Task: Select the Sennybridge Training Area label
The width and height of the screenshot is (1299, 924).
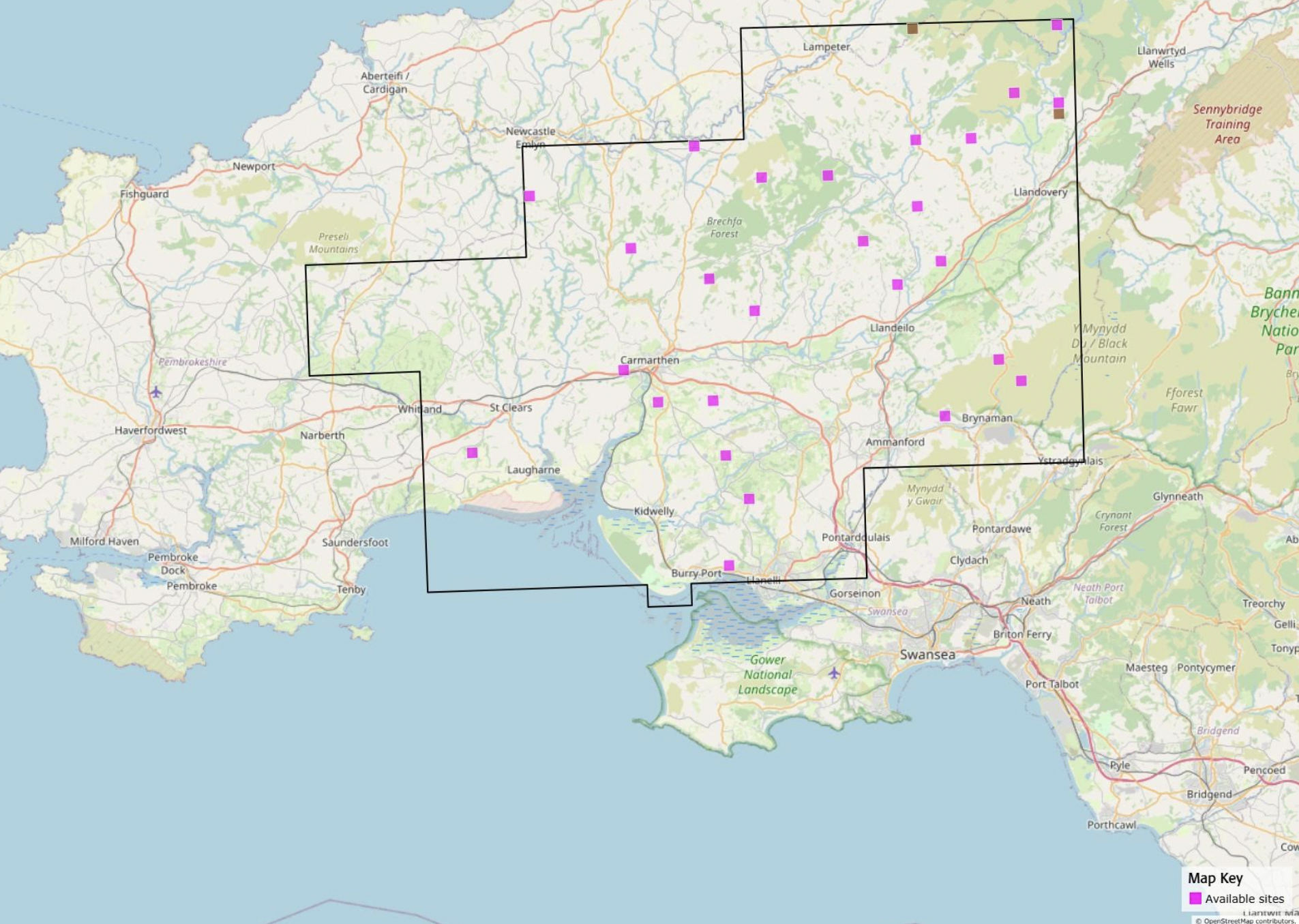Action: pyautogui.click(x=1227, y=124)
